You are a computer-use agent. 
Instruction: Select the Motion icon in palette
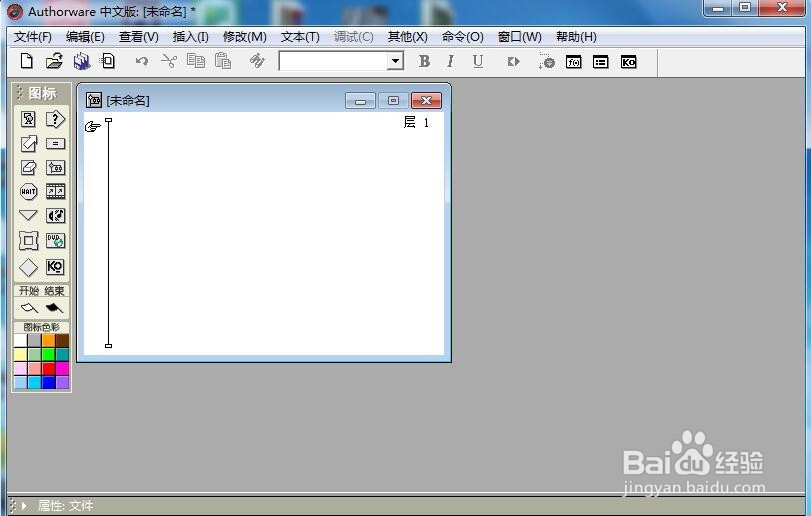(28, 143)
